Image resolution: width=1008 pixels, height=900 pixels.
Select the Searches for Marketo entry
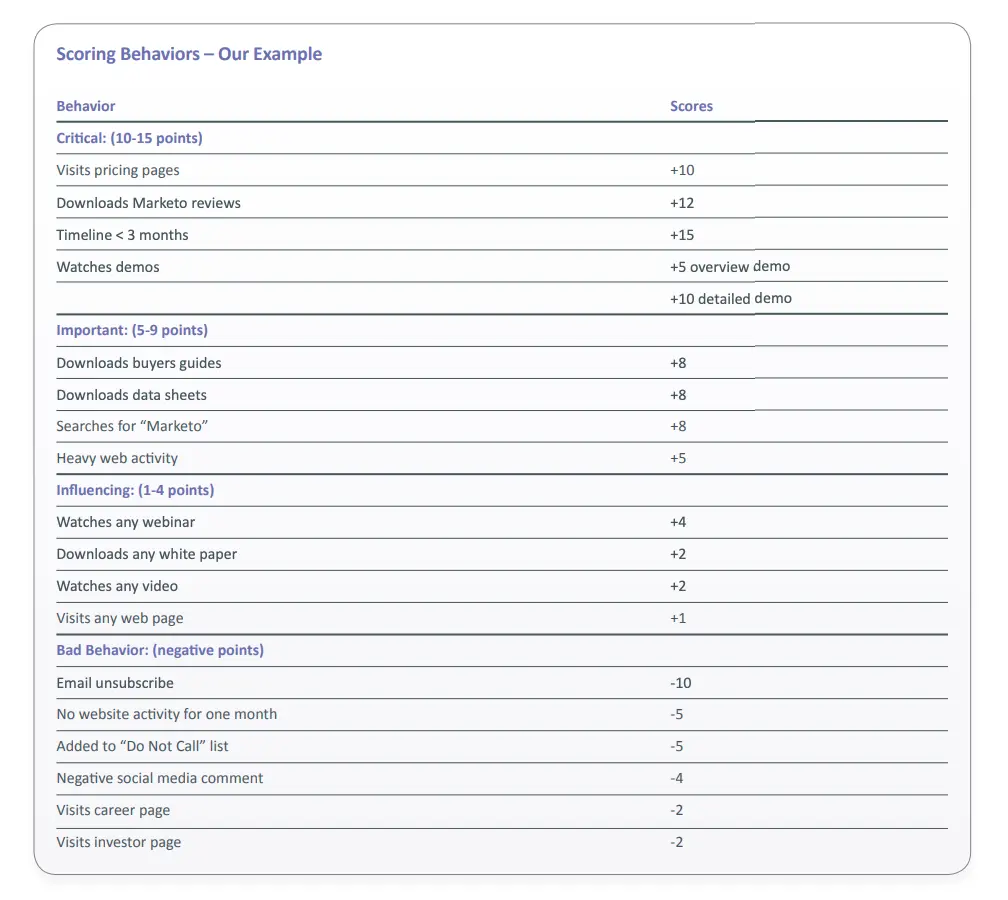point(133,426)
